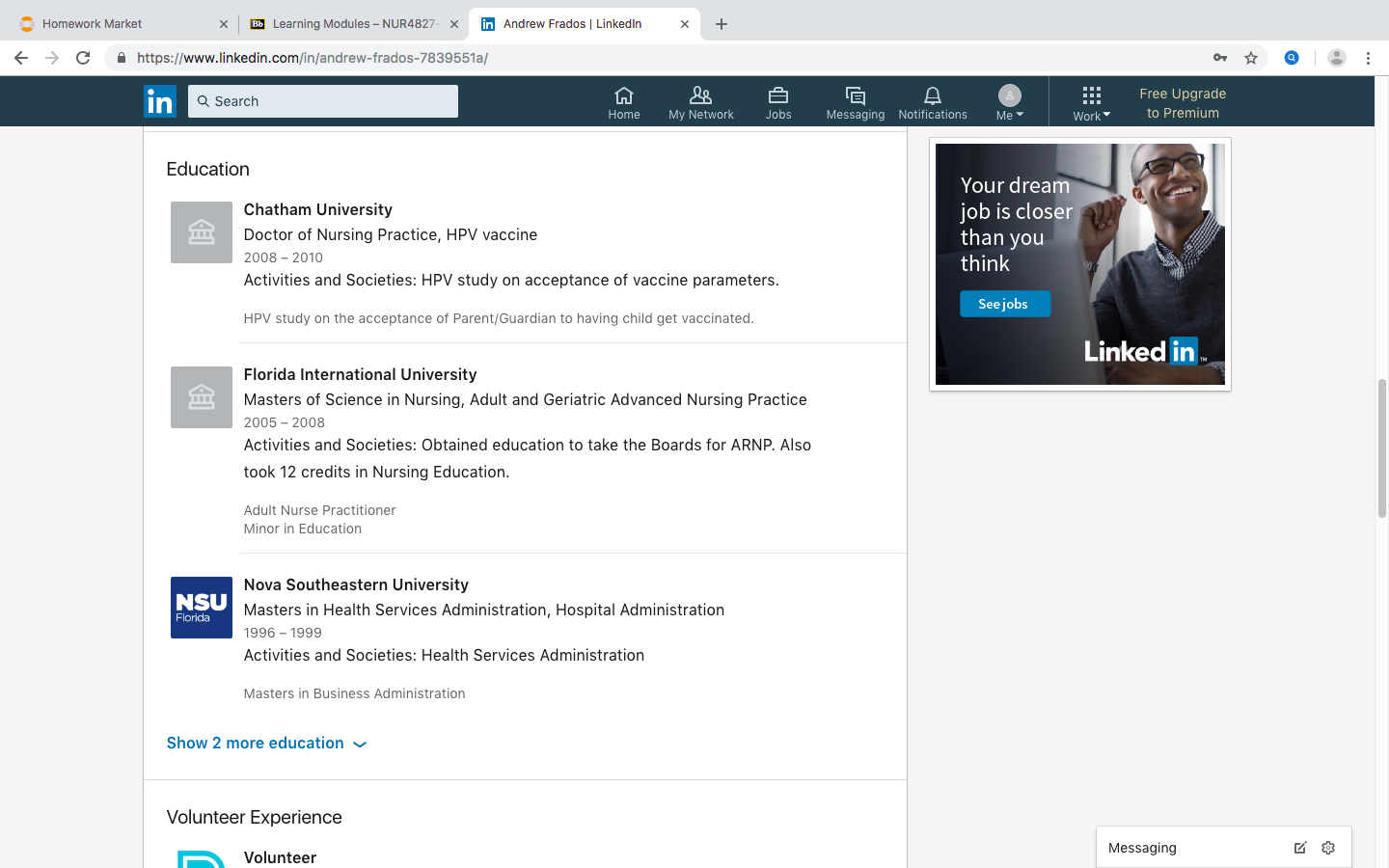Open Messaging settings gear icon
Screen dimensions: 1389x868
click(x=1328, y=848)
